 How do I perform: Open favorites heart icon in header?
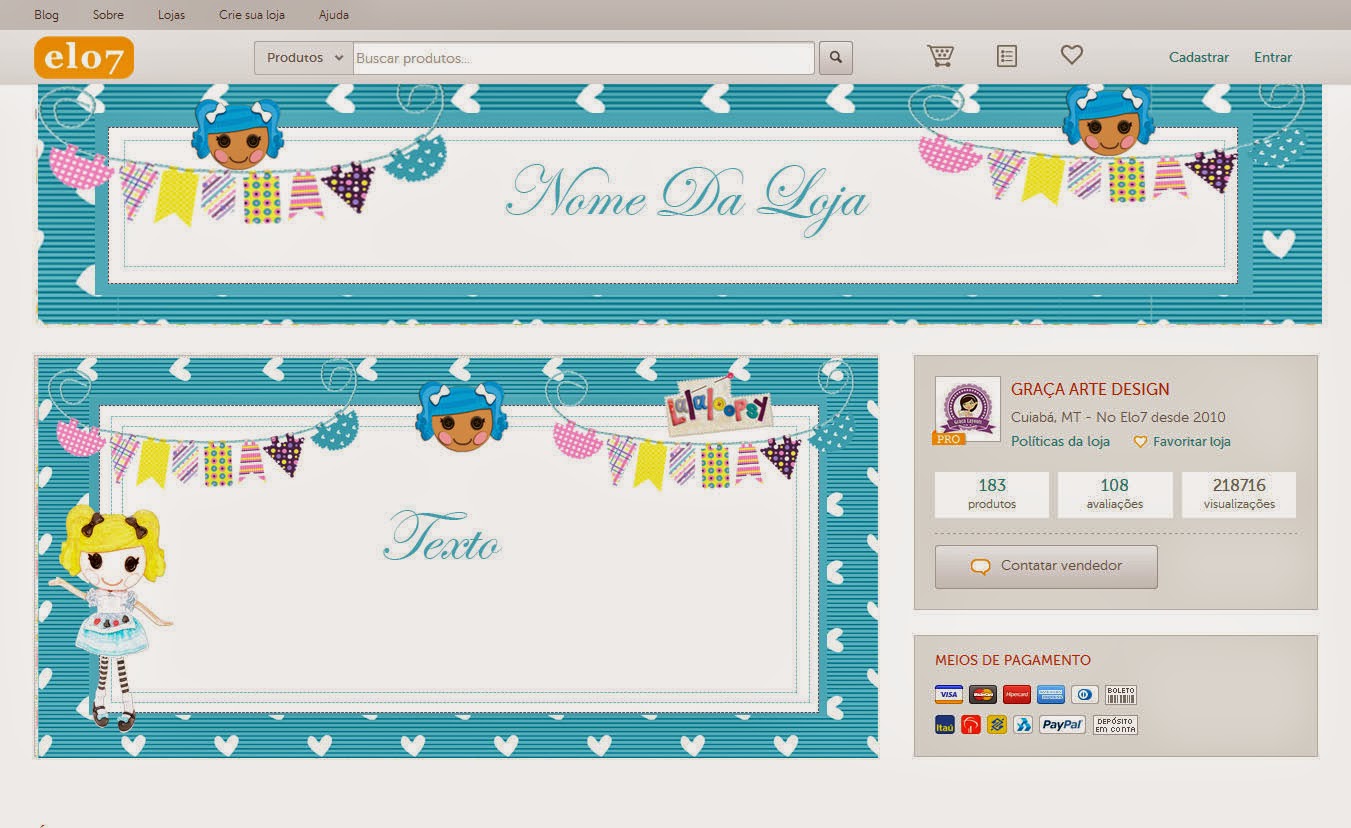pos(1072,55)
